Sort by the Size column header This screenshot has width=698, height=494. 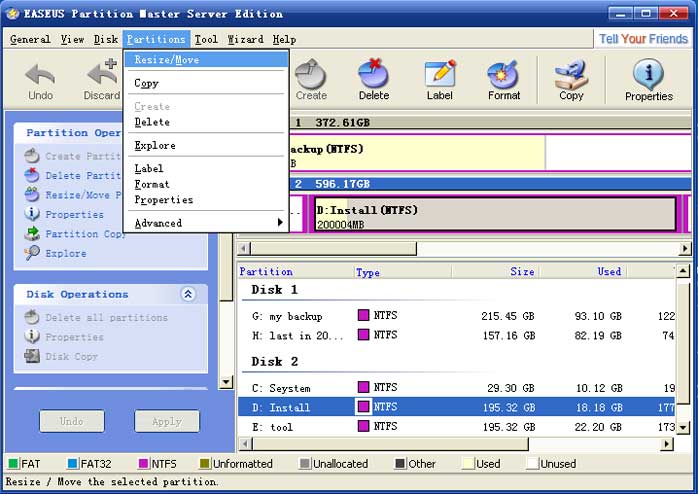point(495,271)
